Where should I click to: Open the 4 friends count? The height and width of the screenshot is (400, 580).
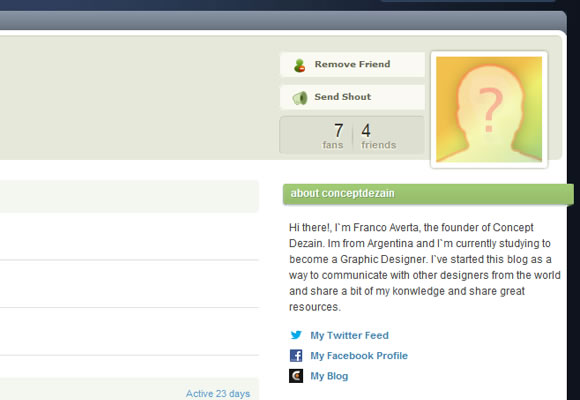(378, 136)
